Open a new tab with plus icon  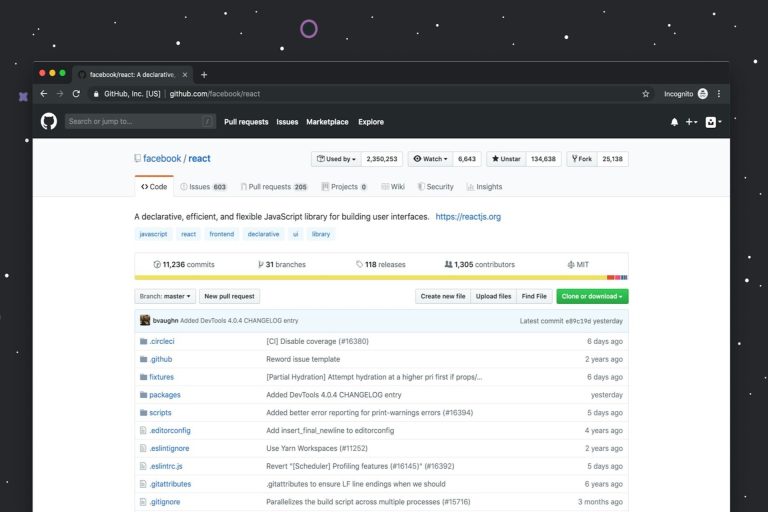point(204,75)
